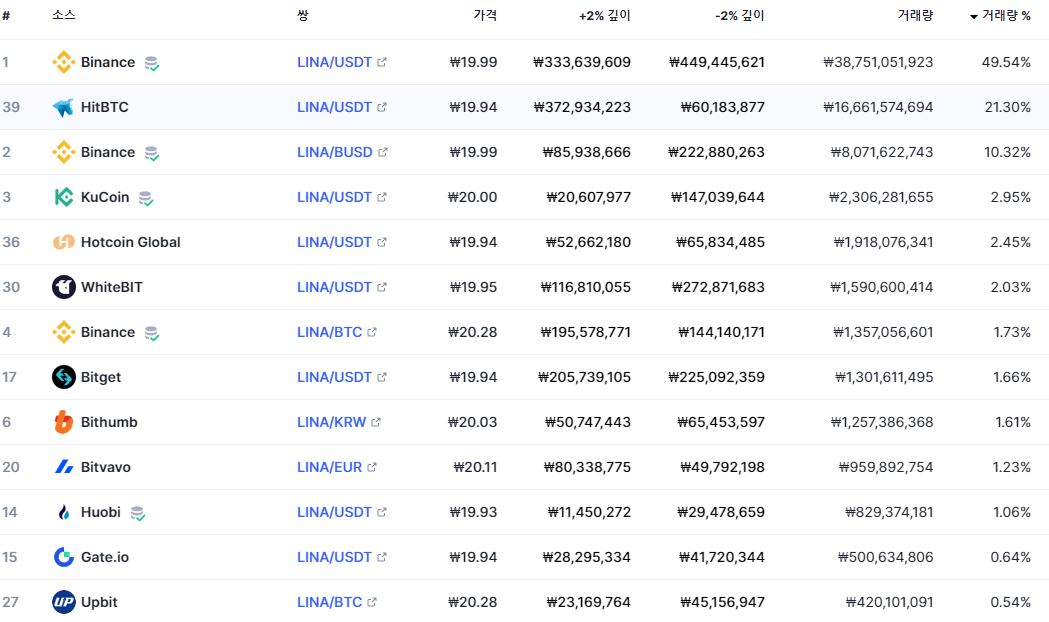Click the +2% depth value ₩205,739,105
The image size is (1049, 622).
(585, 377)
